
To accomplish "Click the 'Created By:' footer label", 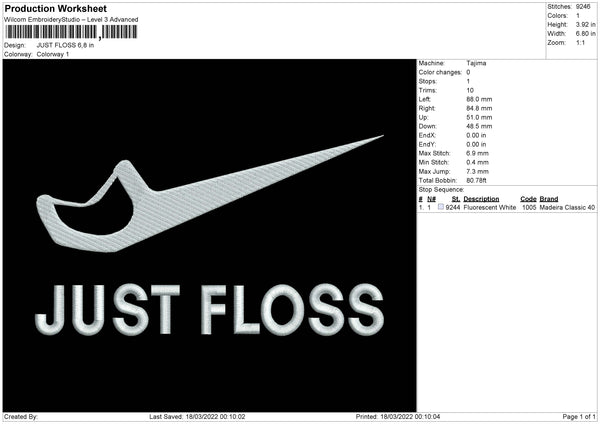I will click(x=21, y=417).
